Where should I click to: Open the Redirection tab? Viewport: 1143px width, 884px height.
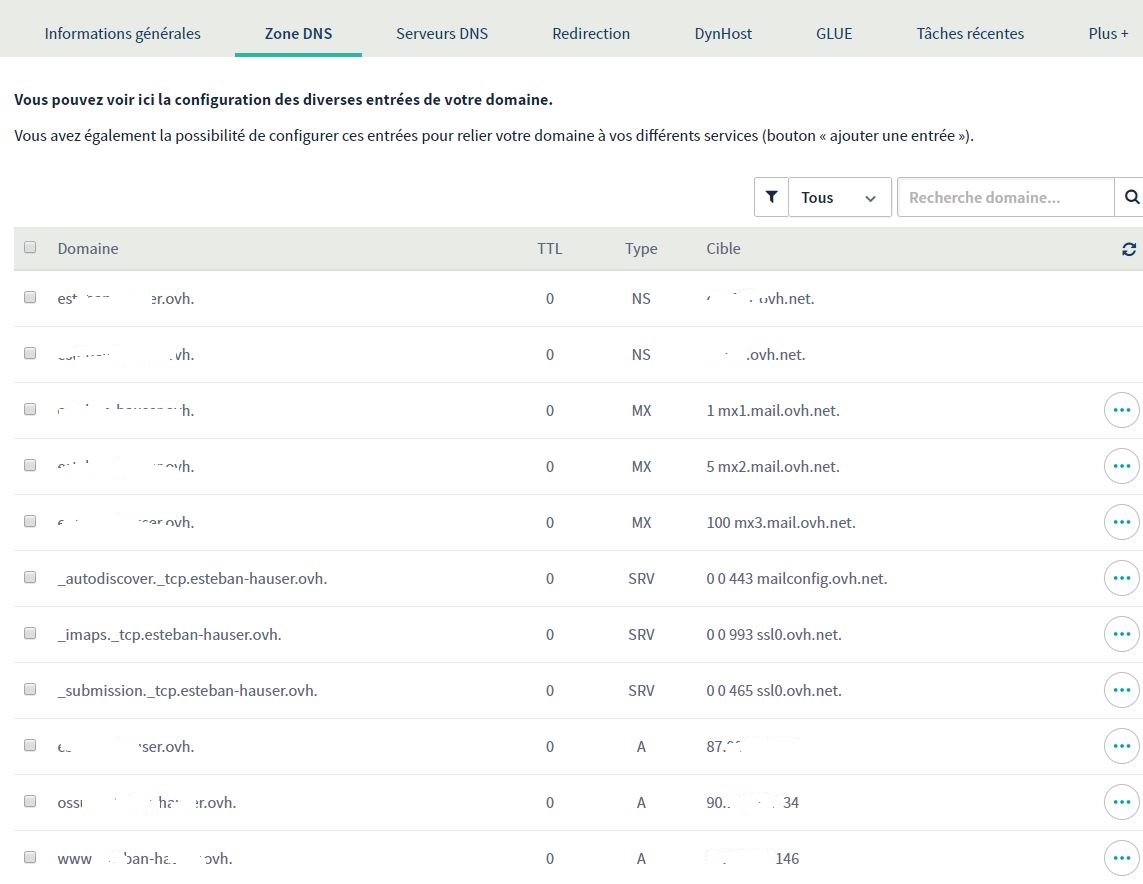tap(591, 34)
